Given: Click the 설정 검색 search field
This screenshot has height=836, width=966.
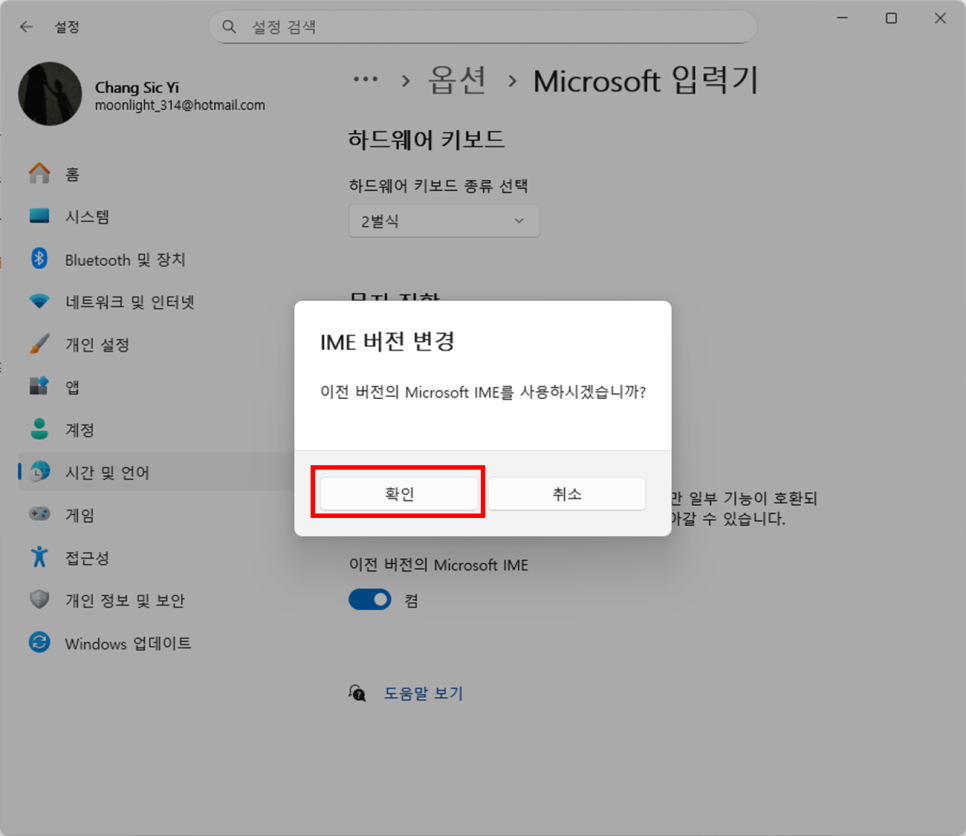Looking at the screenshot, I should 483,26.
